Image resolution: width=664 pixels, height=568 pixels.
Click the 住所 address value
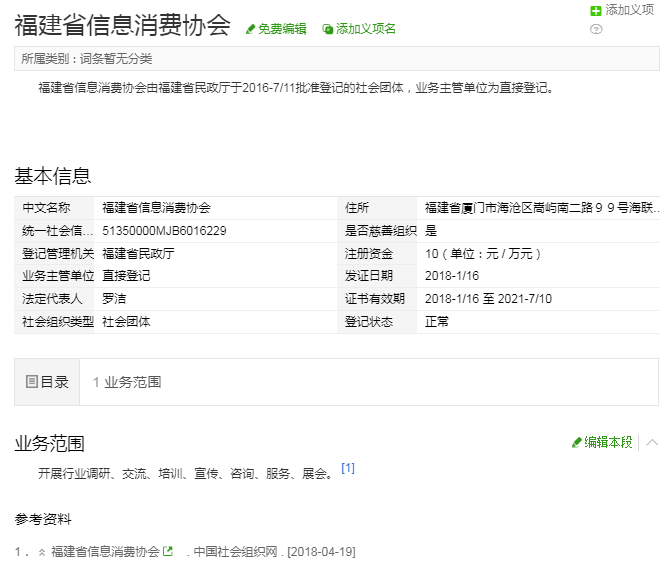pos(542,208)
